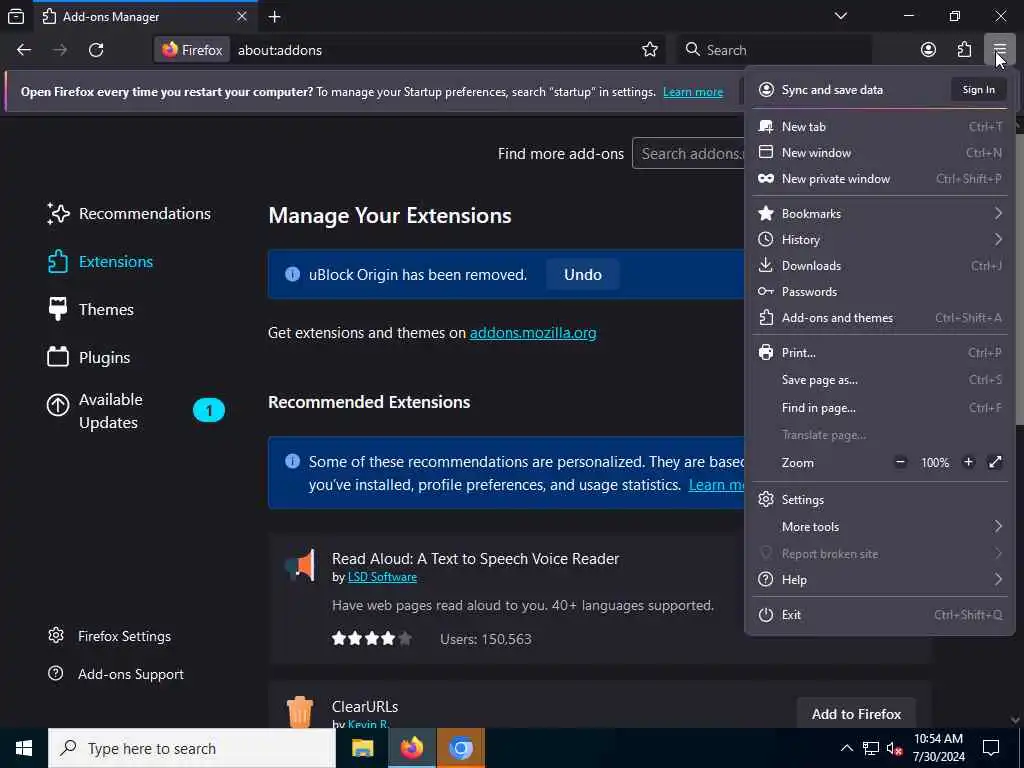Click the Firefox hamburger menu icon
This screenshot has height=768, width=1024.
[x=999, y=50]
